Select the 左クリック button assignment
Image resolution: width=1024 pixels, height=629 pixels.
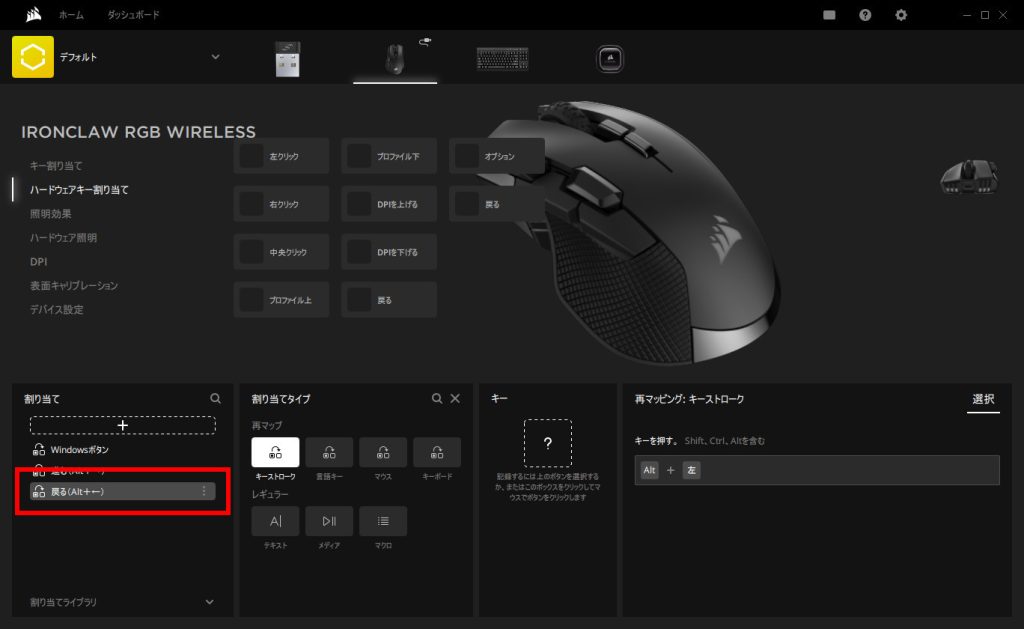click(x=281, y=156)
